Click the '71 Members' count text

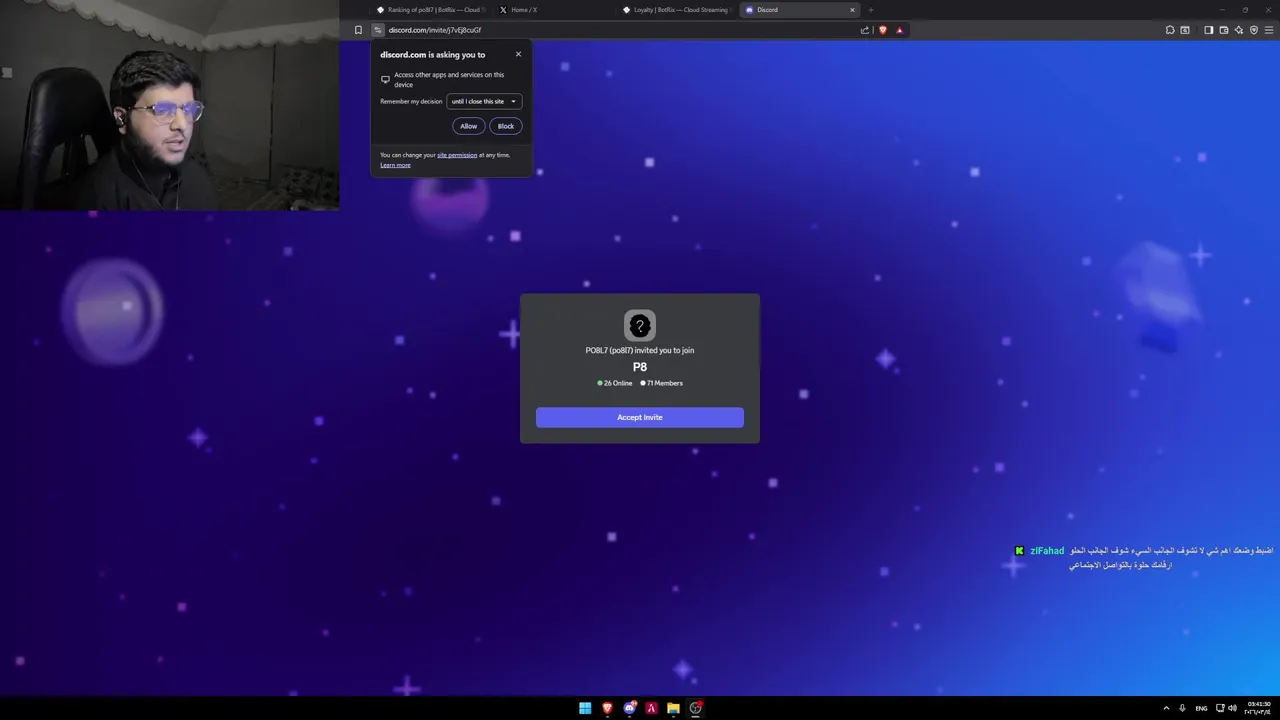(665, 383)
